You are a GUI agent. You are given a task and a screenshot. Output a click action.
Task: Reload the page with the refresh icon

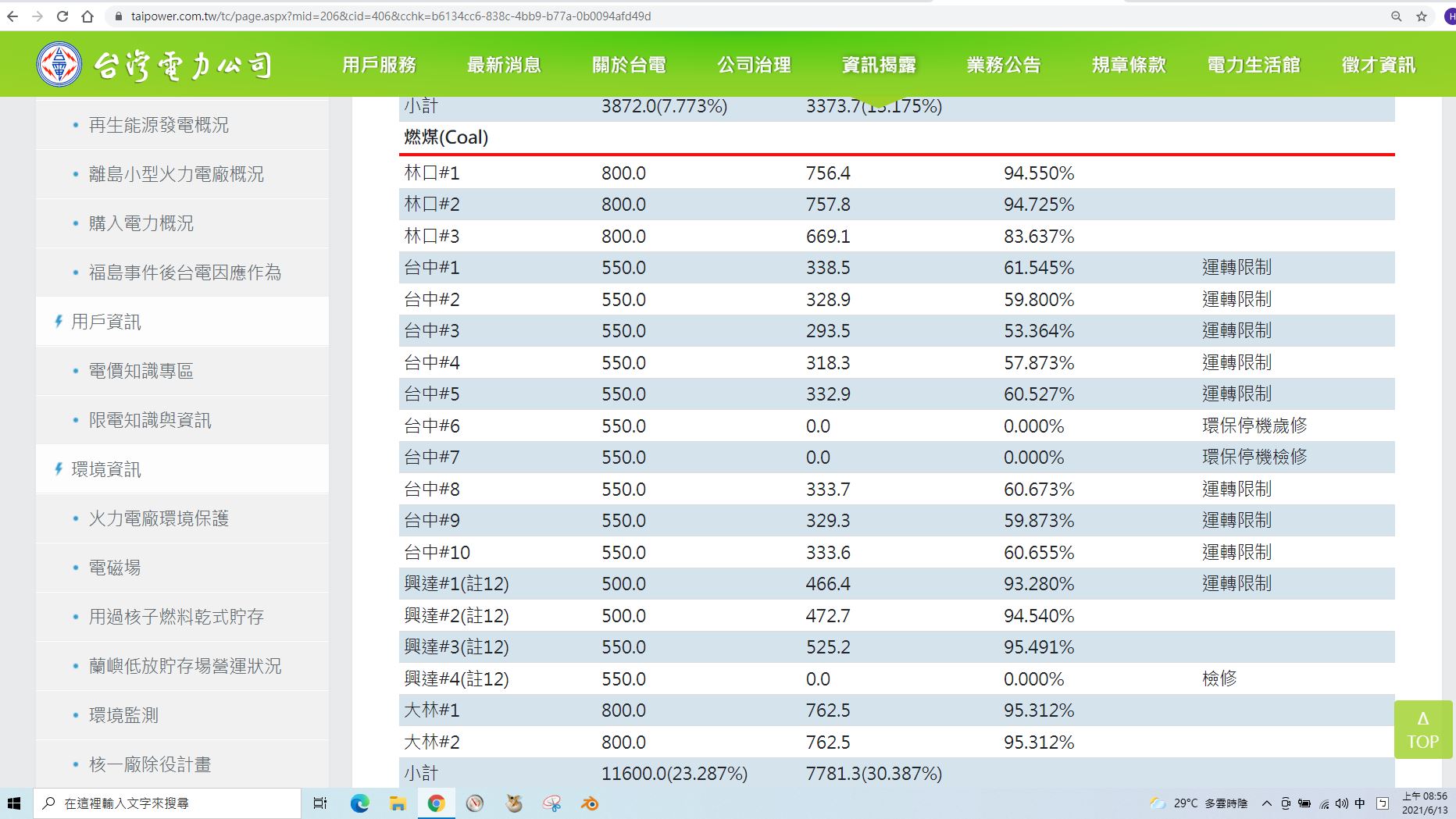pyautogui.click(x=62, y=16)
